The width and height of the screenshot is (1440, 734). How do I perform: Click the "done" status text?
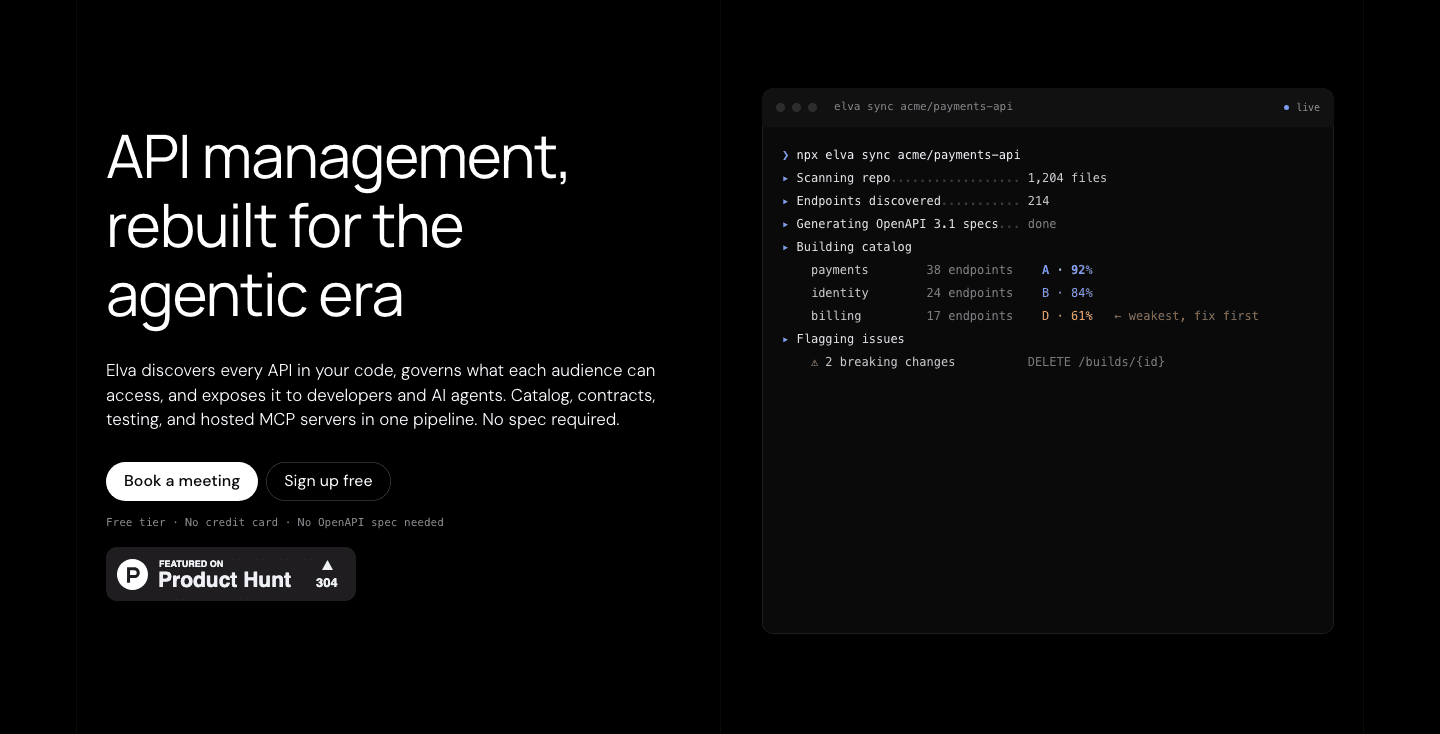[1042, 224]
